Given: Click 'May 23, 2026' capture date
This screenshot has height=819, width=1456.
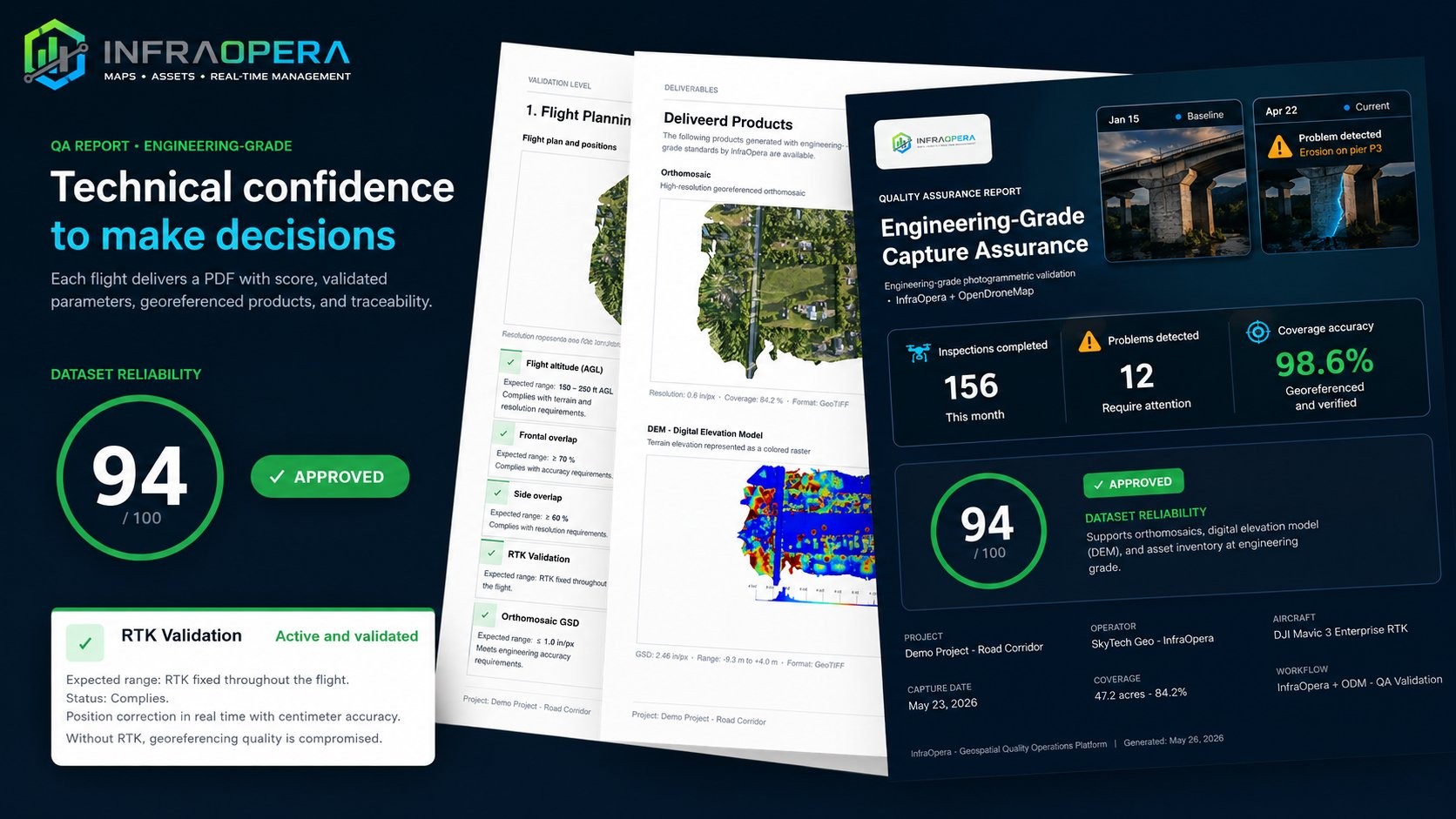Looking at the screenshot, I should tap(942, 704).
